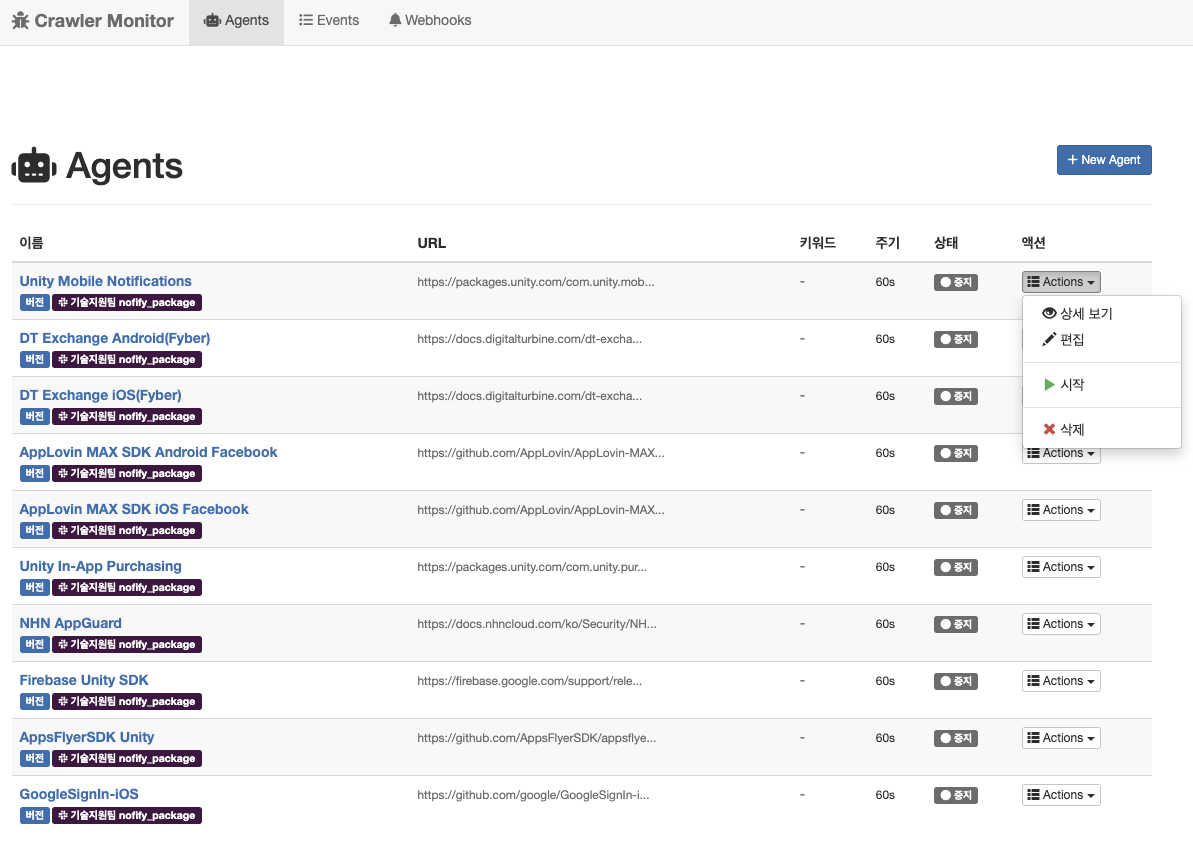Toggle 중지 status badge of GoogleSignIn-iOS
1193x861 pixels.
click(x=956, y=796)
